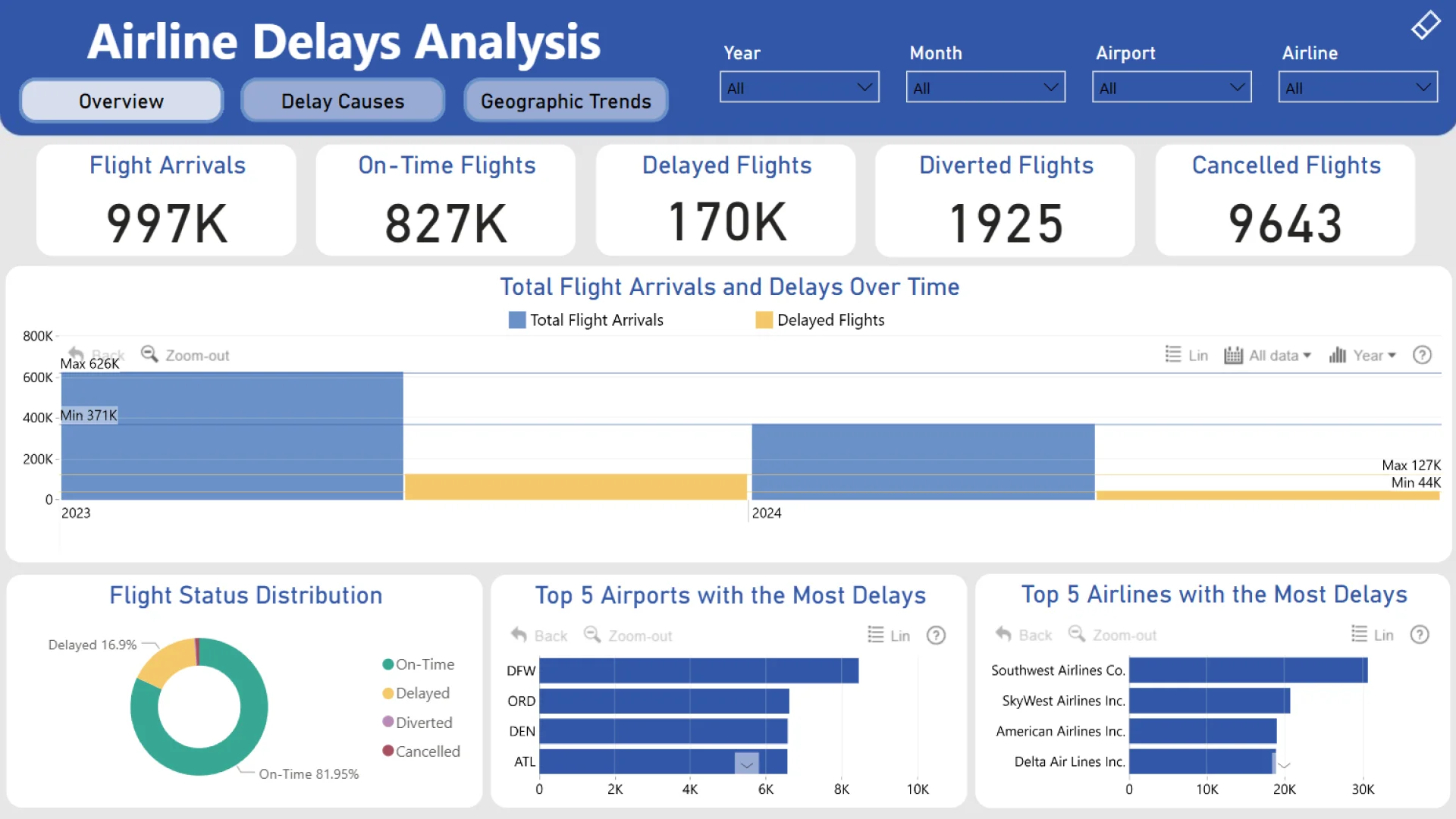Image resolution: width=1456 pixels, height=819 pixels.
Task: Expand the All data range dropdown arrow
Action: pyautogui.click(x=1307, y=356)
